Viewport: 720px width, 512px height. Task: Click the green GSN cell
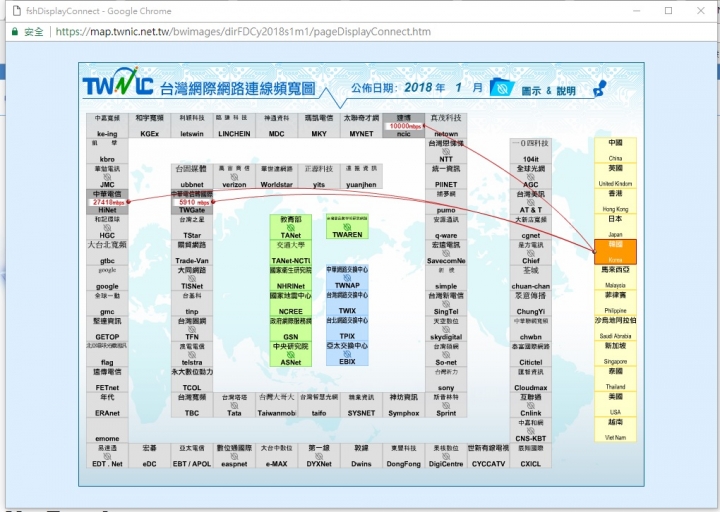291,329
